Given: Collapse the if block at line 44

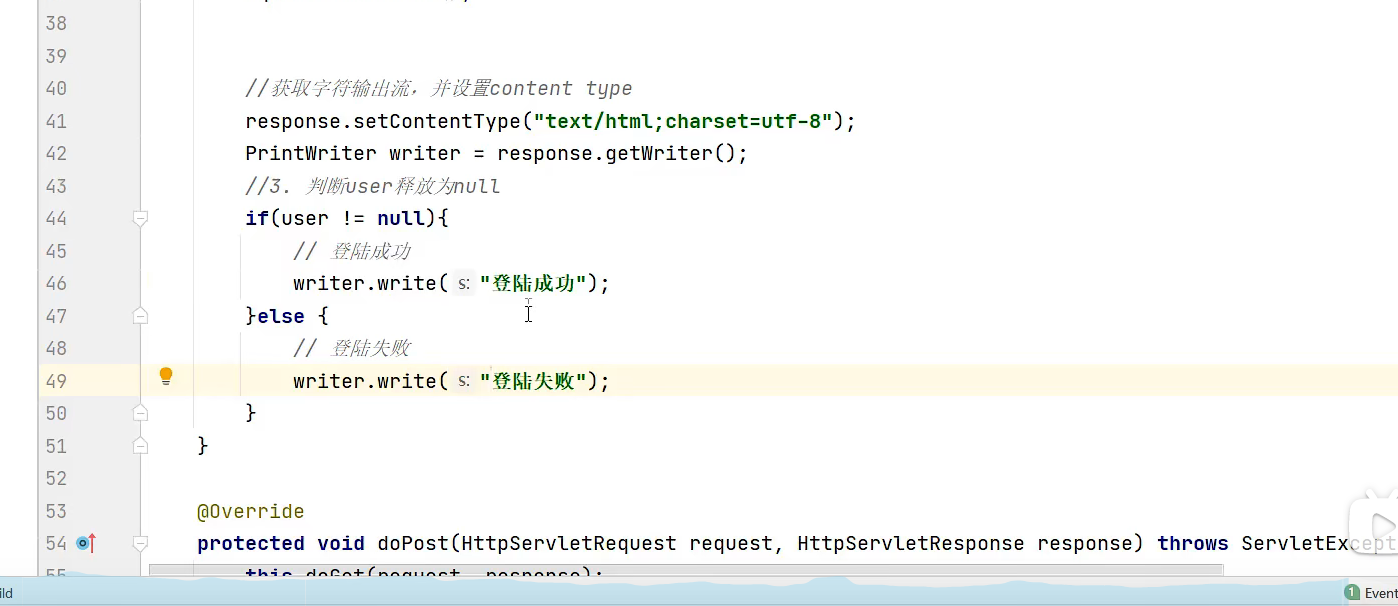Looking at the screenshot, I should click(x=140, y=218).
